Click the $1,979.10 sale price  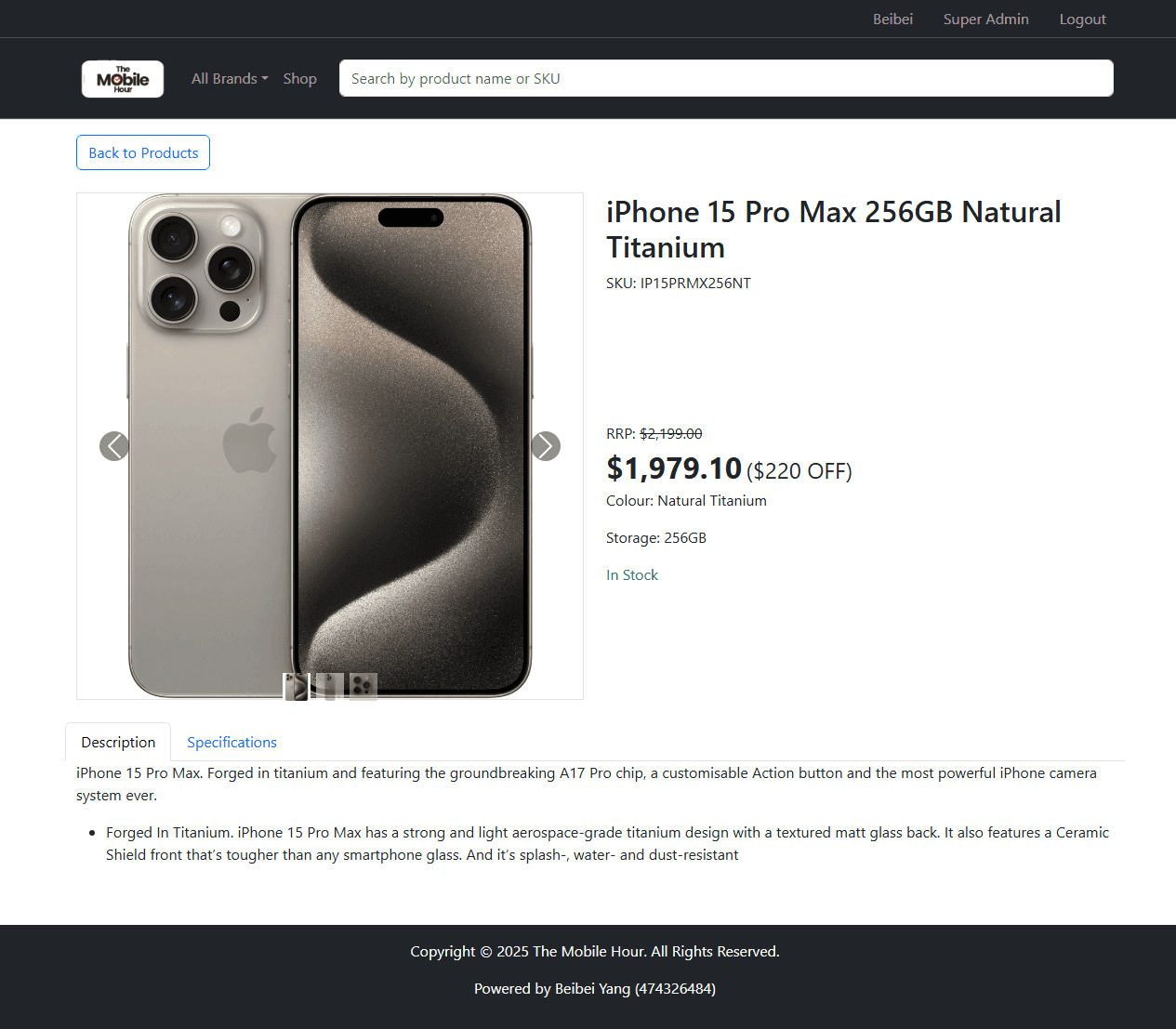tap(674, 468)
